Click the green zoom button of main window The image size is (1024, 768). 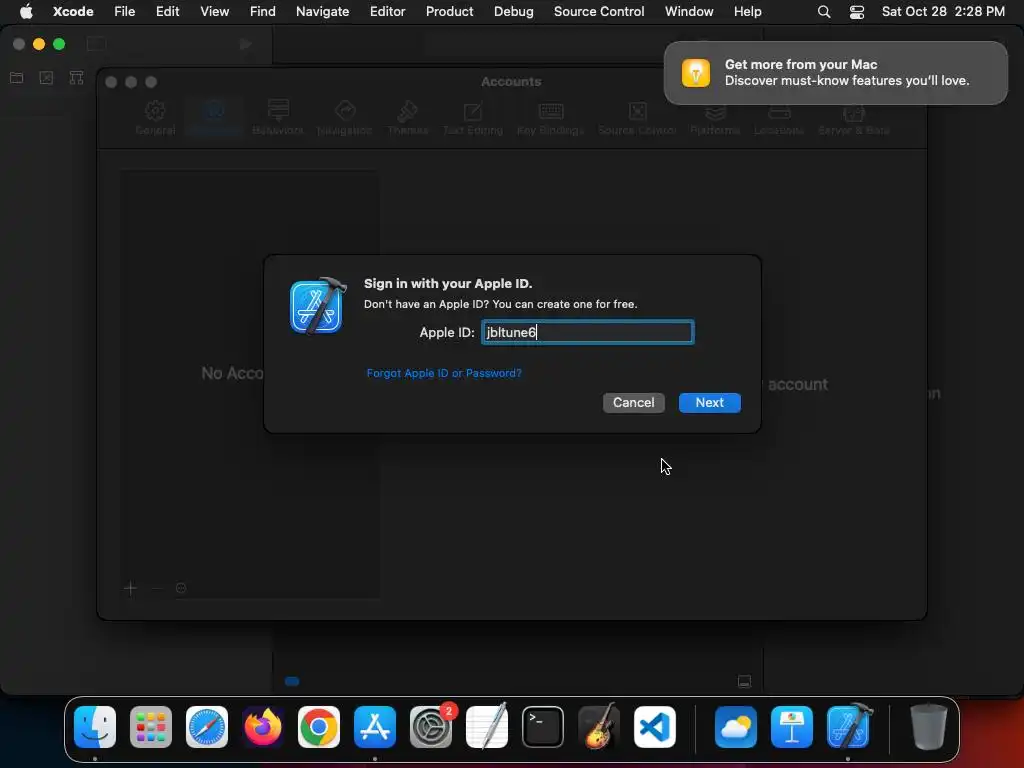pos(59,44)
